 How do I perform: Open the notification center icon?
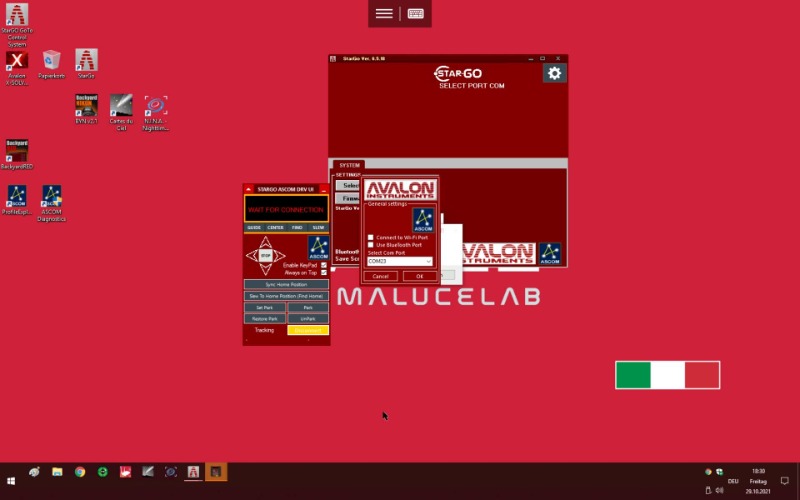785,481
